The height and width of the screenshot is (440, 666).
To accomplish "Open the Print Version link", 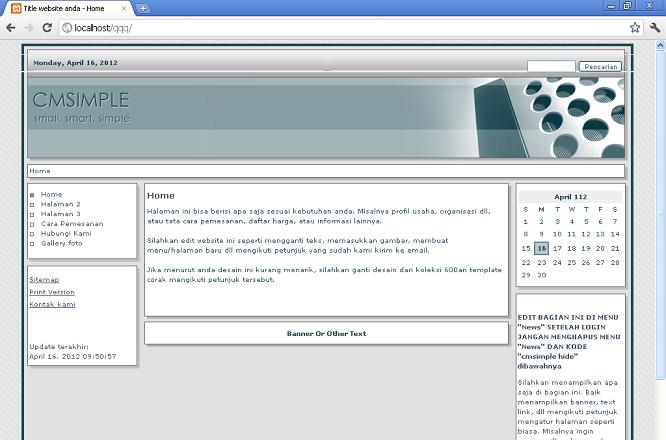I will pos(52,292).
